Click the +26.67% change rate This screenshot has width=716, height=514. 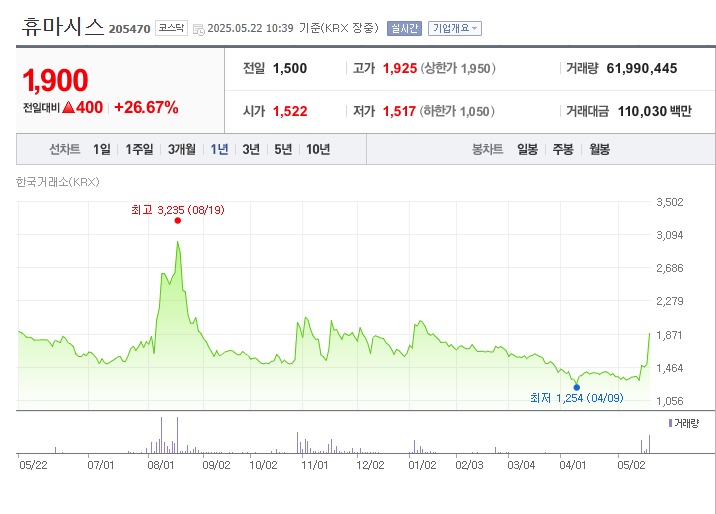pyautogui.click(x=146, y=107)
